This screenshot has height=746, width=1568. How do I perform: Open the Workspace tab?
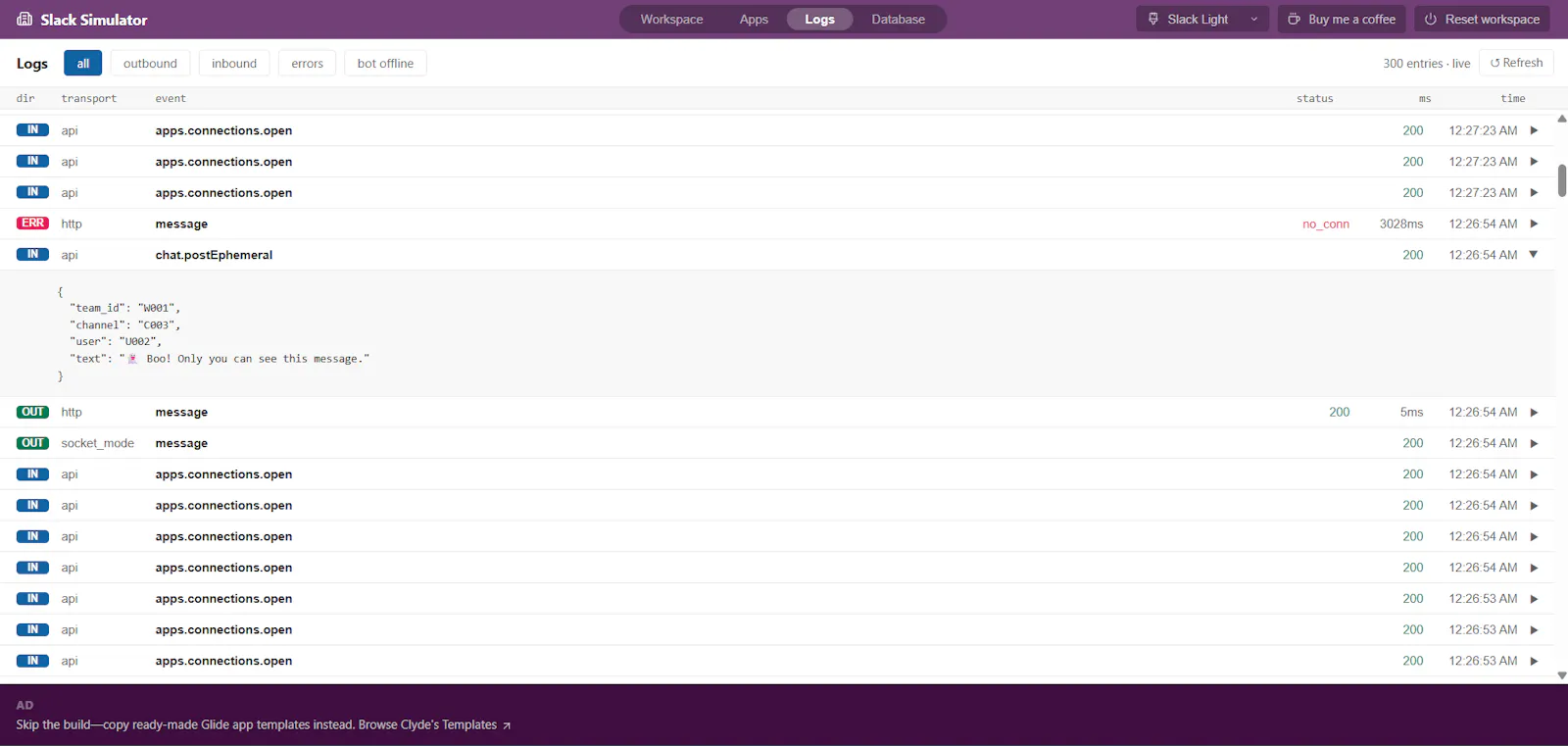671,19
